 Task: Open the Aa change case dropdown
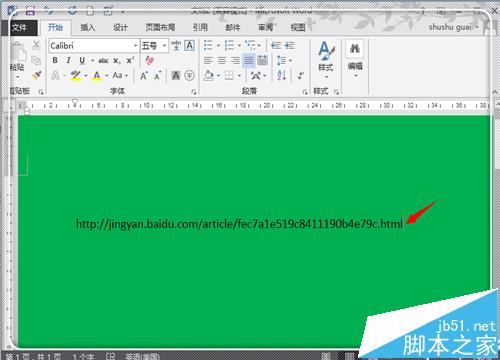(x=120, y=76)
